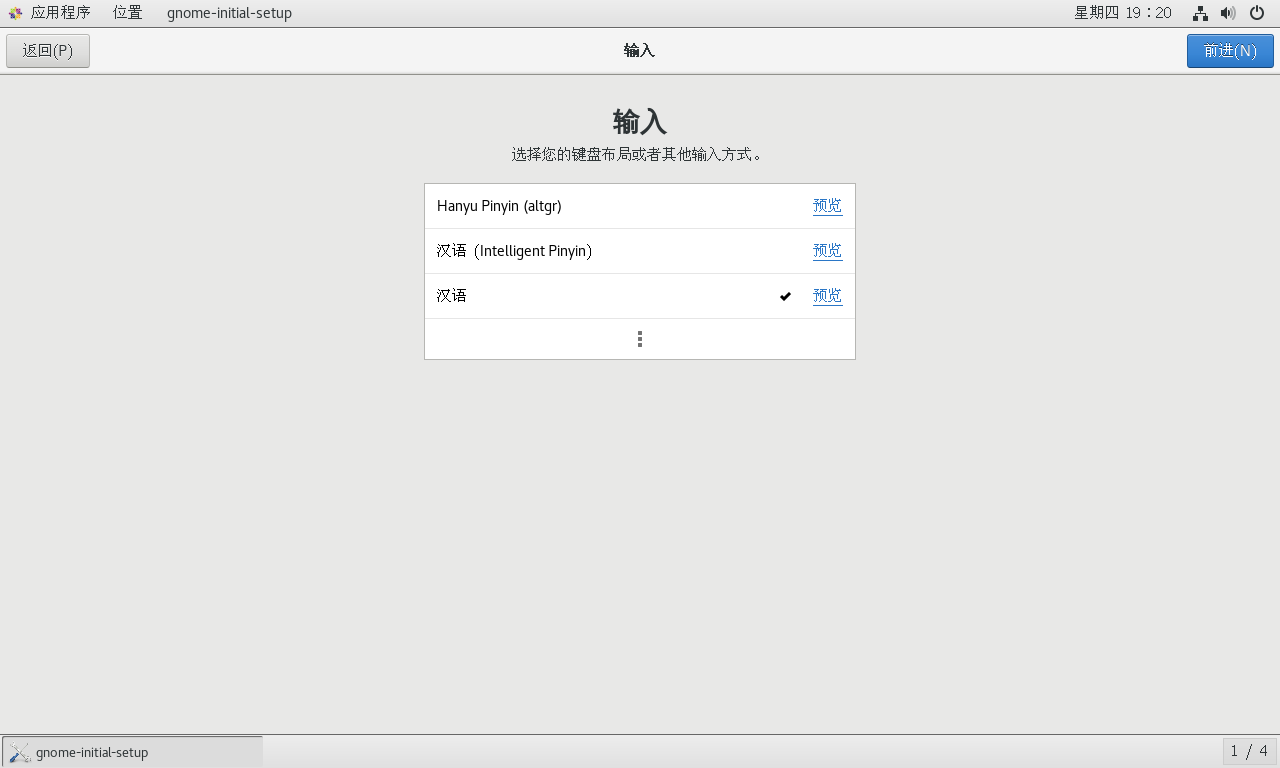Screen dimensions: 1280x768
Task: Select 汉语 (Intelligent Pinyin) input source
Action: tap(640, 251)
